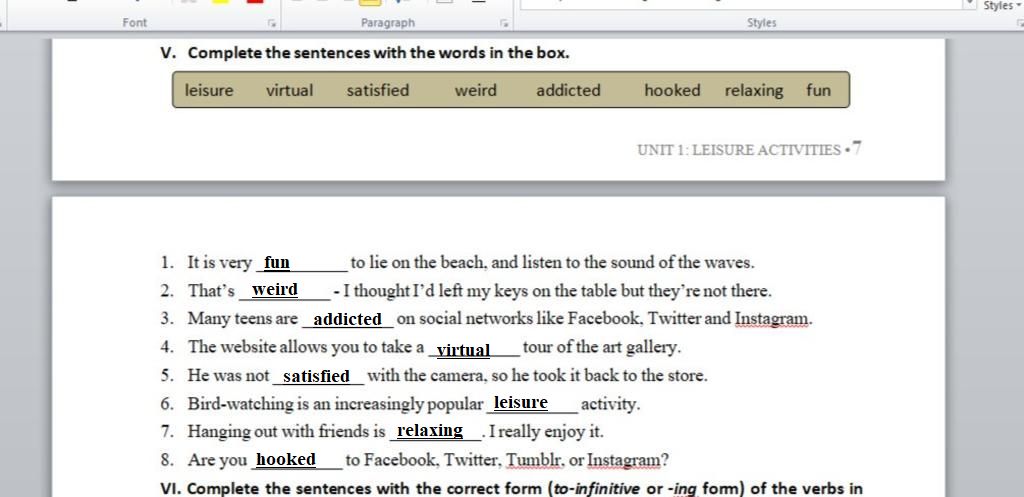
Task: Click the answer 'fun' in sentence 1
Action: [277, 262]
